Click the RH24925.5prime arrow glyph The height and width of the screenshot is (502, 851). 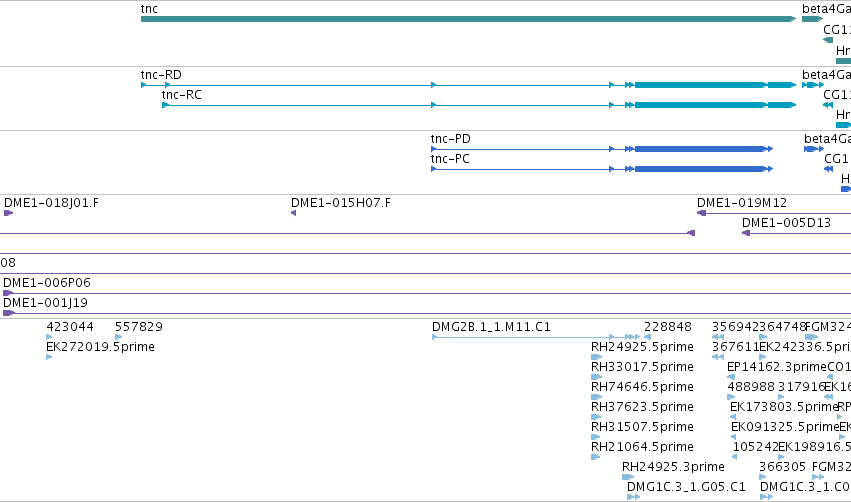(x=596, y=357)
